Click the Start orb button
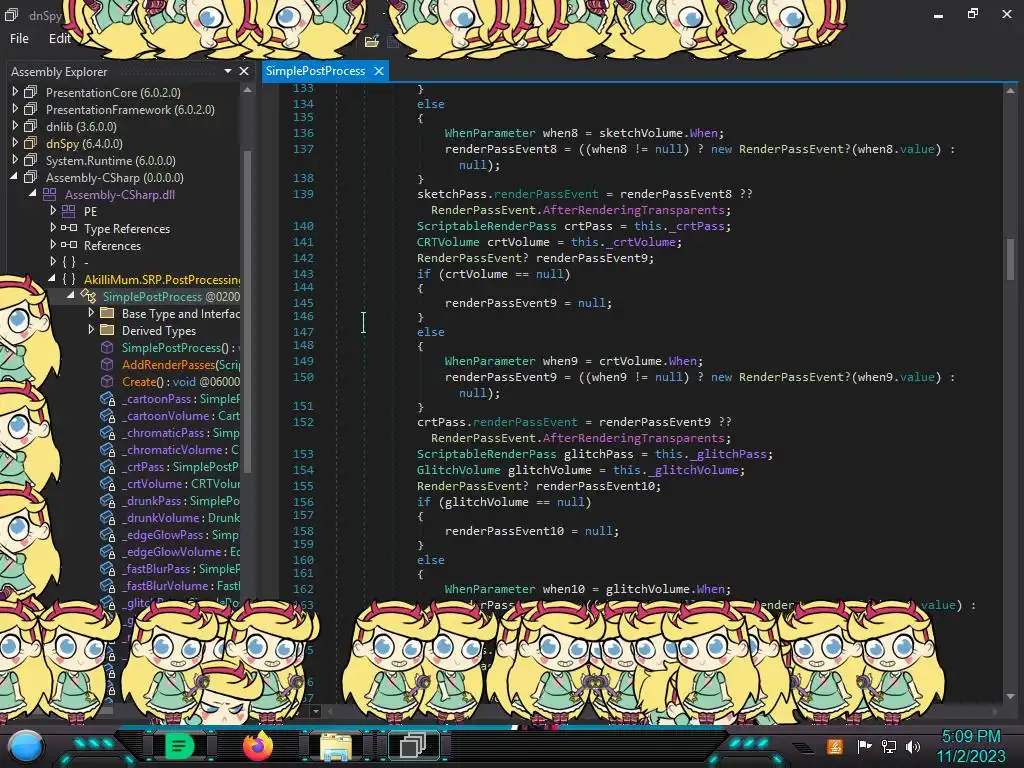The height and width of the screenshot is (768, 1024). [x=27, y=746]
